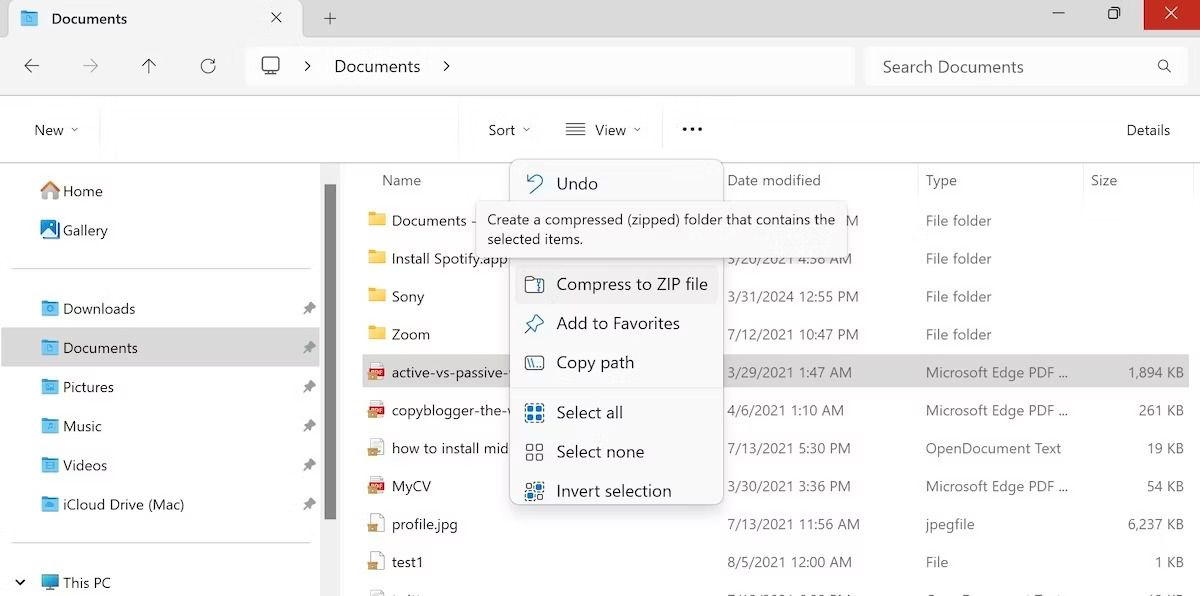Open the New dropdown
The height and width of the screenshot is (596, 1200).
coord(56,130)
